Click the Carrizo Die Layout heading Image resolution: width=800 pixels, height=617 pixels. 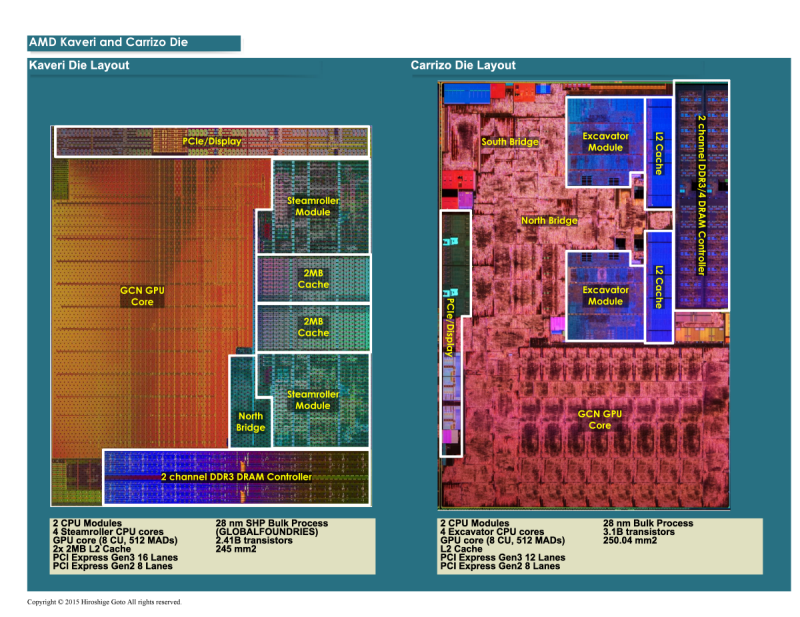point(463,65)
